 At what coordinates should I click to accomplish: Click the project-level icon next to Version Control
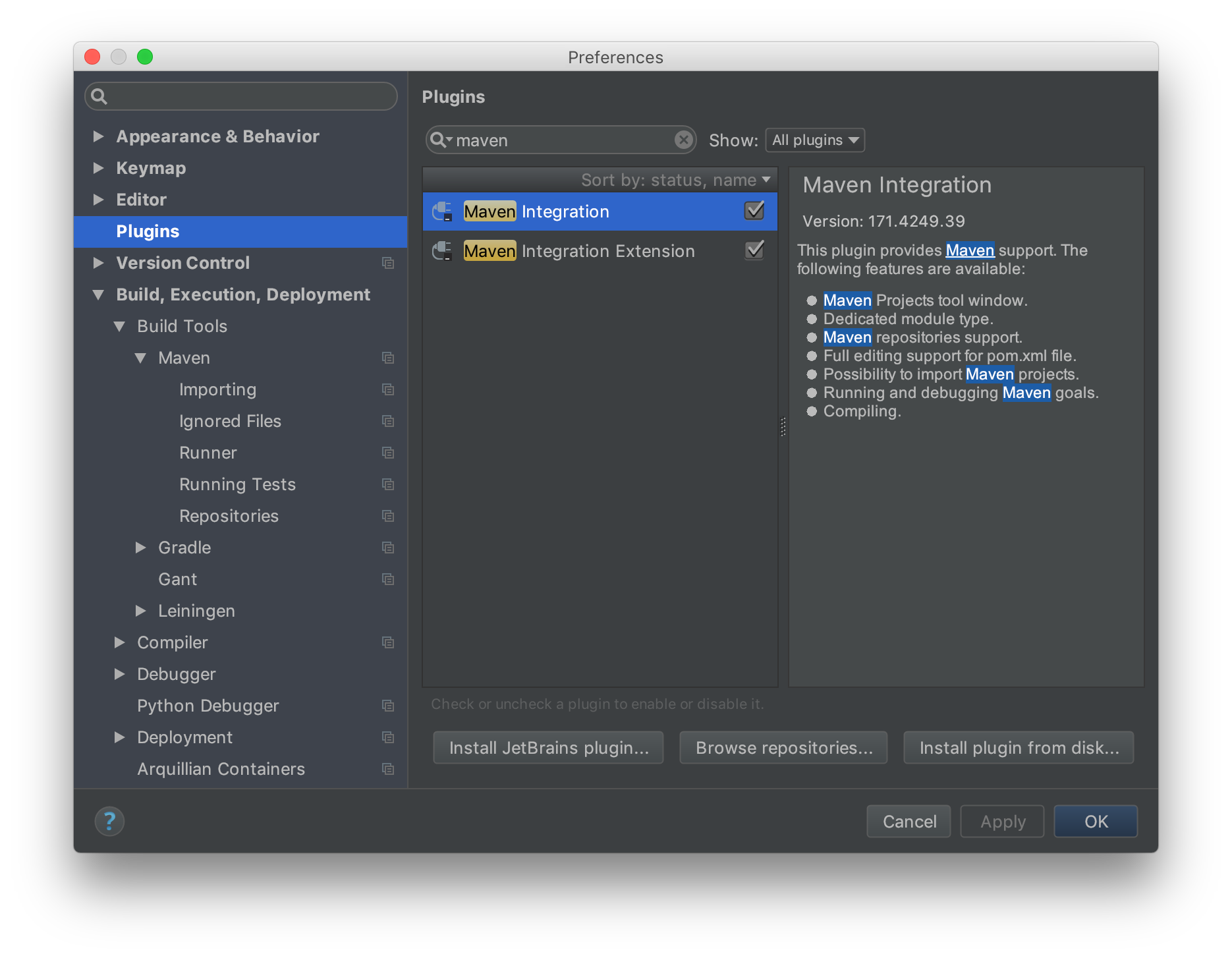[x=388, y=263]
